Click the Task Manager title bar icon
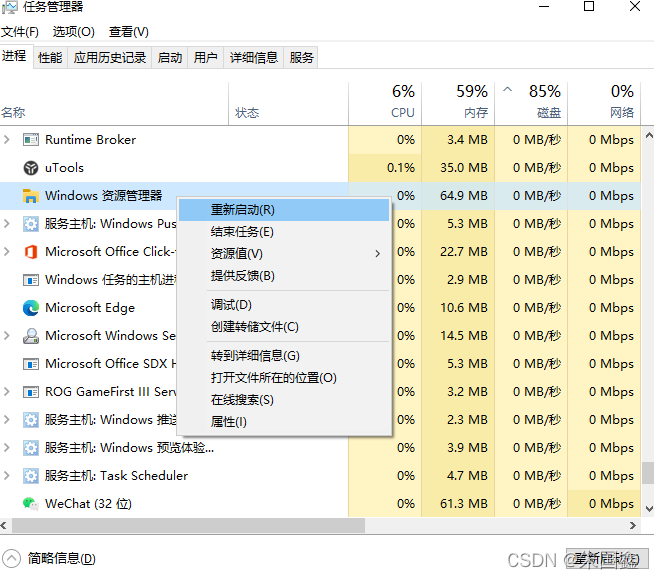Image resolution: width=654 pixels, height=579 pixels. coord(10,7)
